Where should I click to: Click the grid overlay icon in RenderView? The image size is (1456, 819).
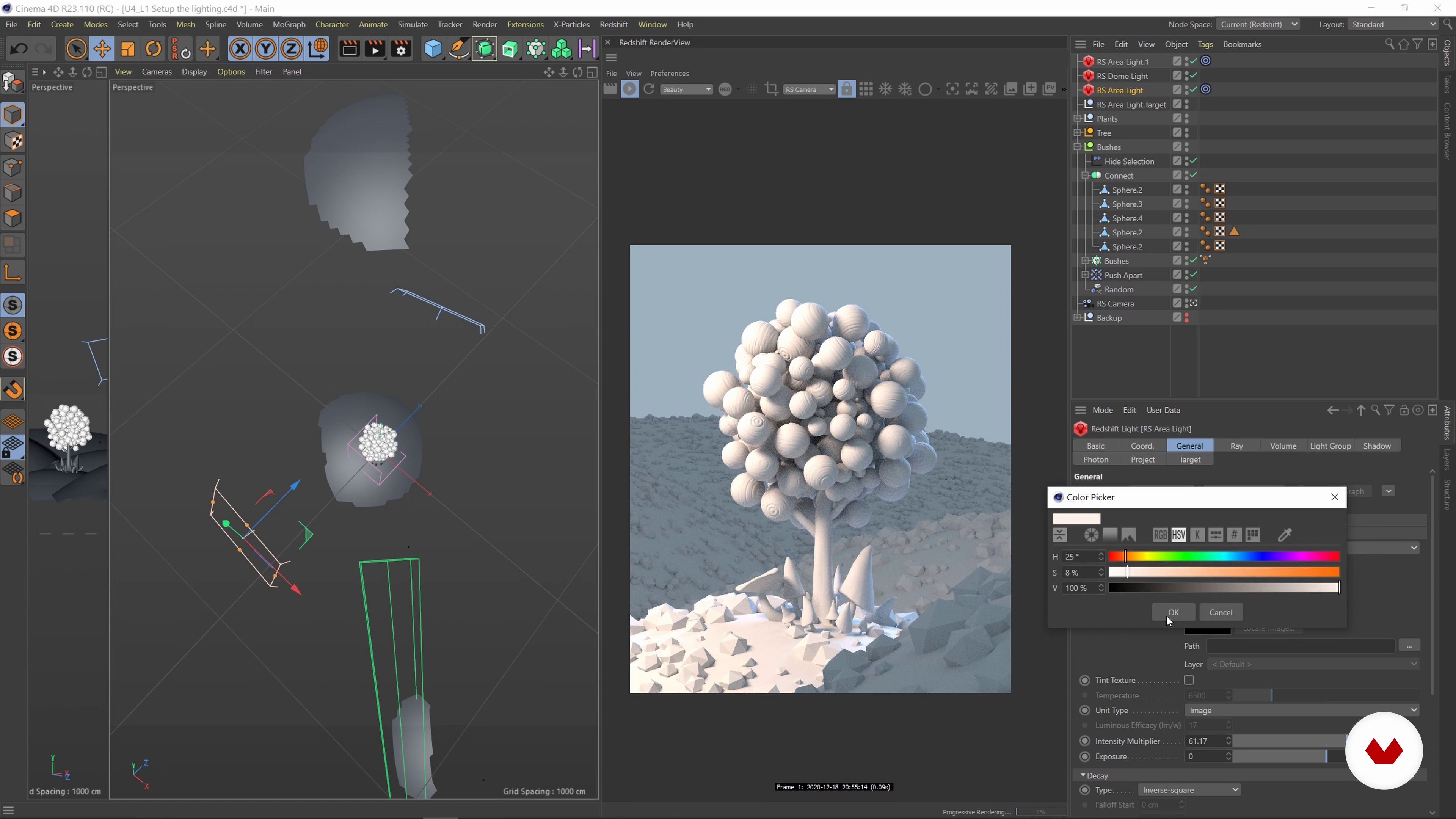coord(866,89)
